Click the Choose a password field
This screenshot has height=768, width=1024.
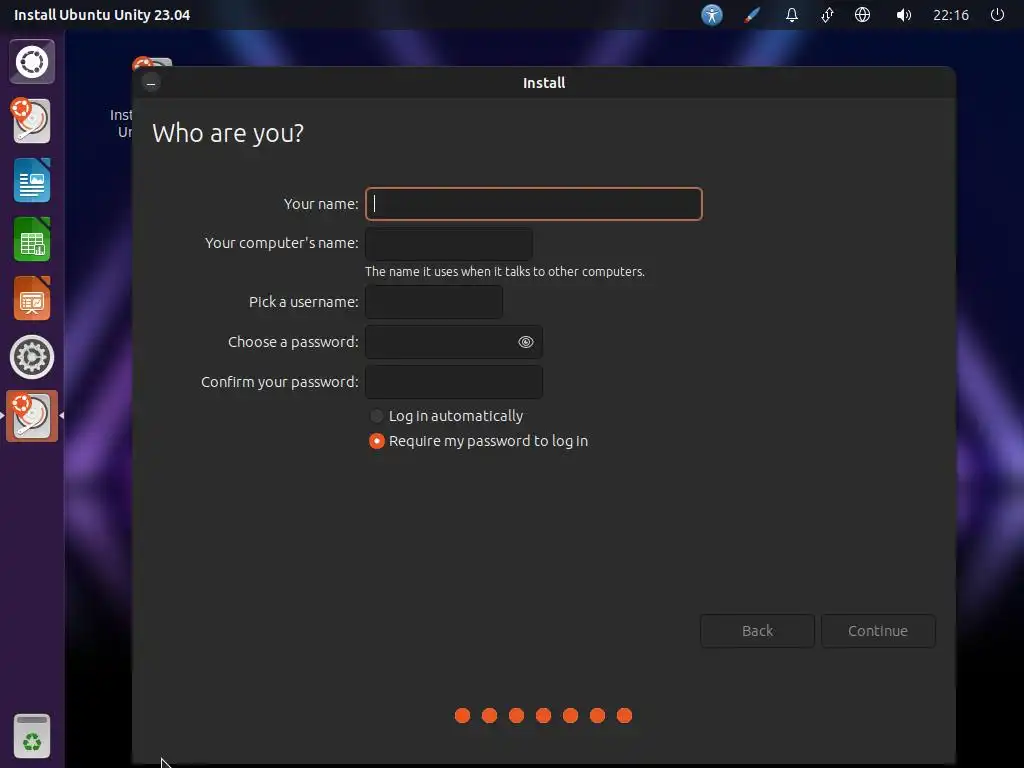454,342
